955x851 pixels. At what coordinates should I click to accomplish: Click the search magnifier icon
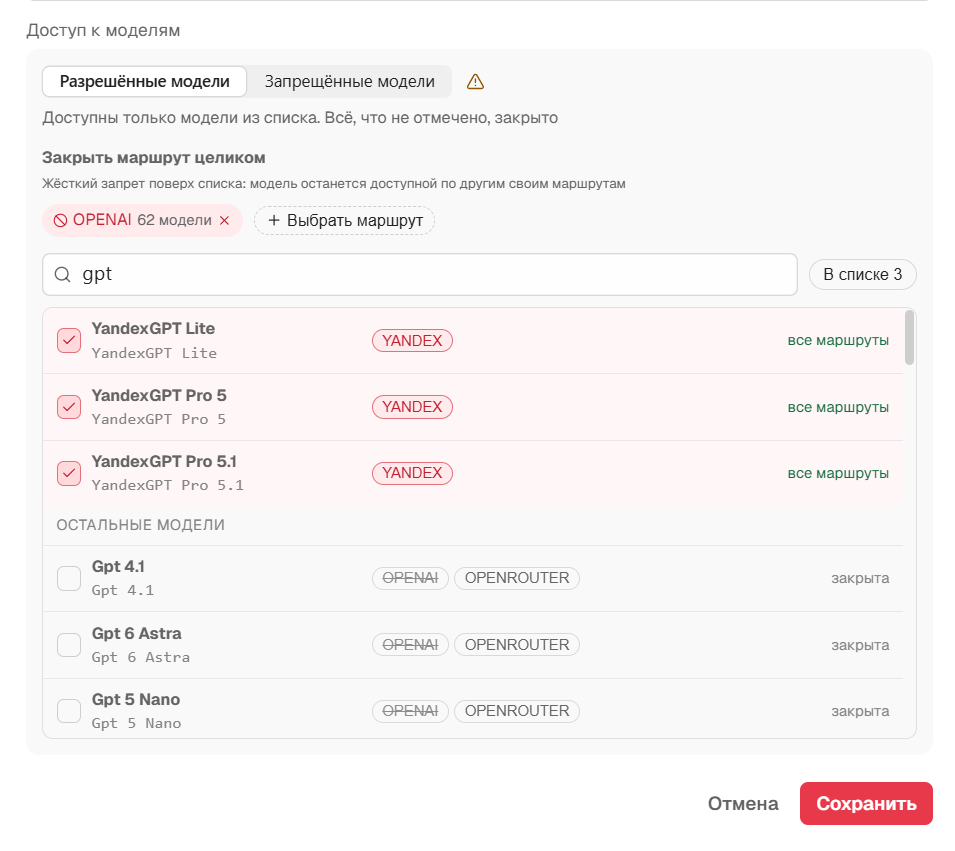(x=63, y=275)
